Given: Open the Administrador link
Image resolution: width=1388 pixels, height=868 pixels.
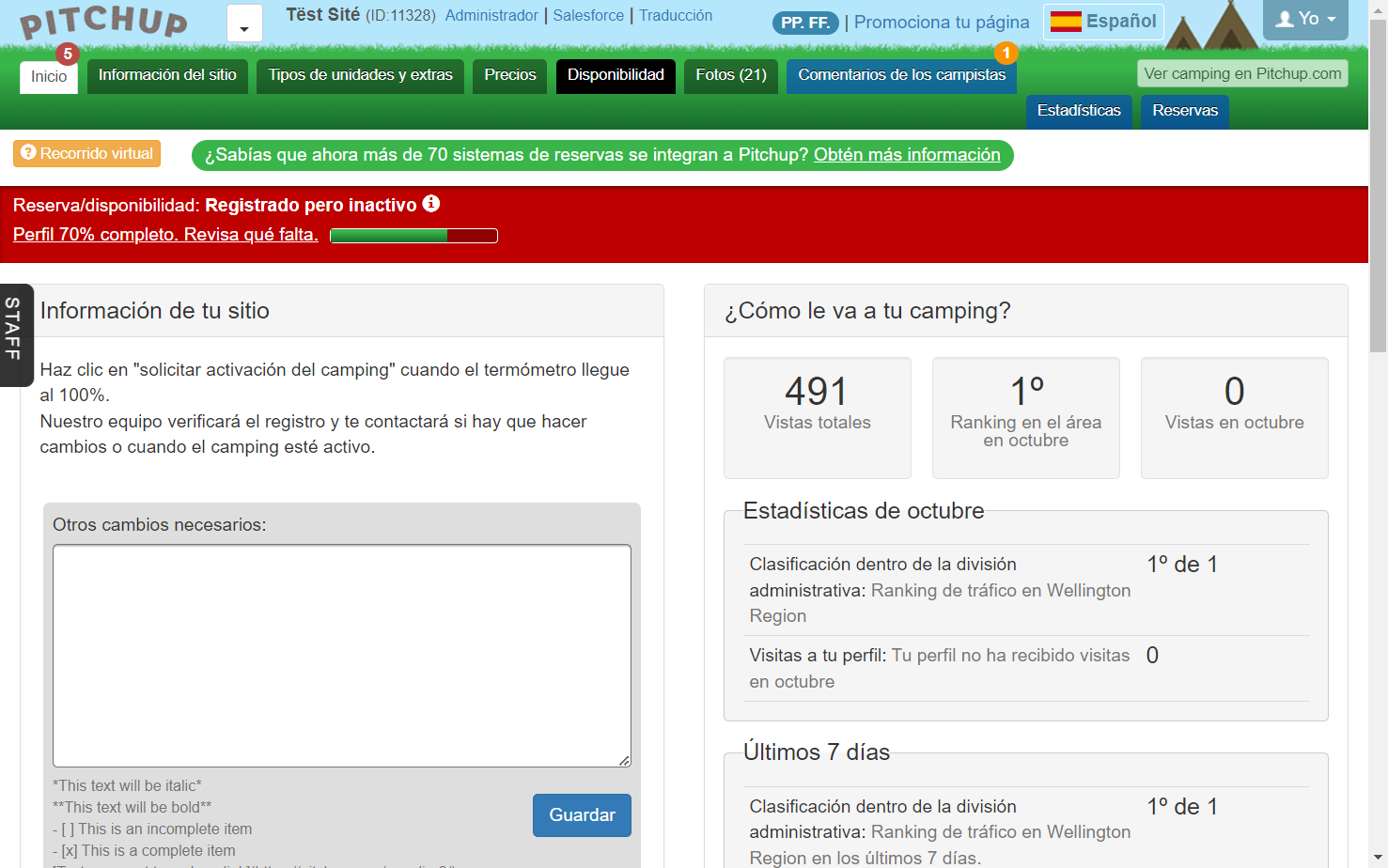Looking at the screenshot, I should (x=491, y=15).
